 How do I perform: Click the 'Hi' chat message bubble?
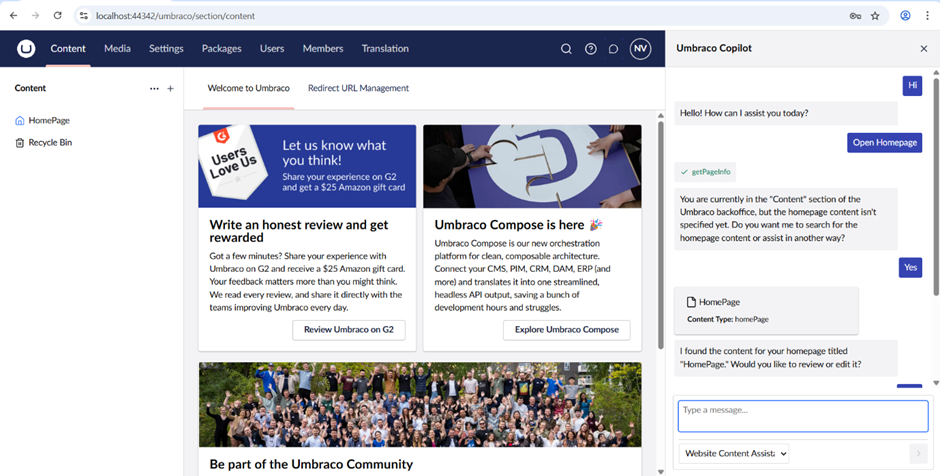point(912,85)
